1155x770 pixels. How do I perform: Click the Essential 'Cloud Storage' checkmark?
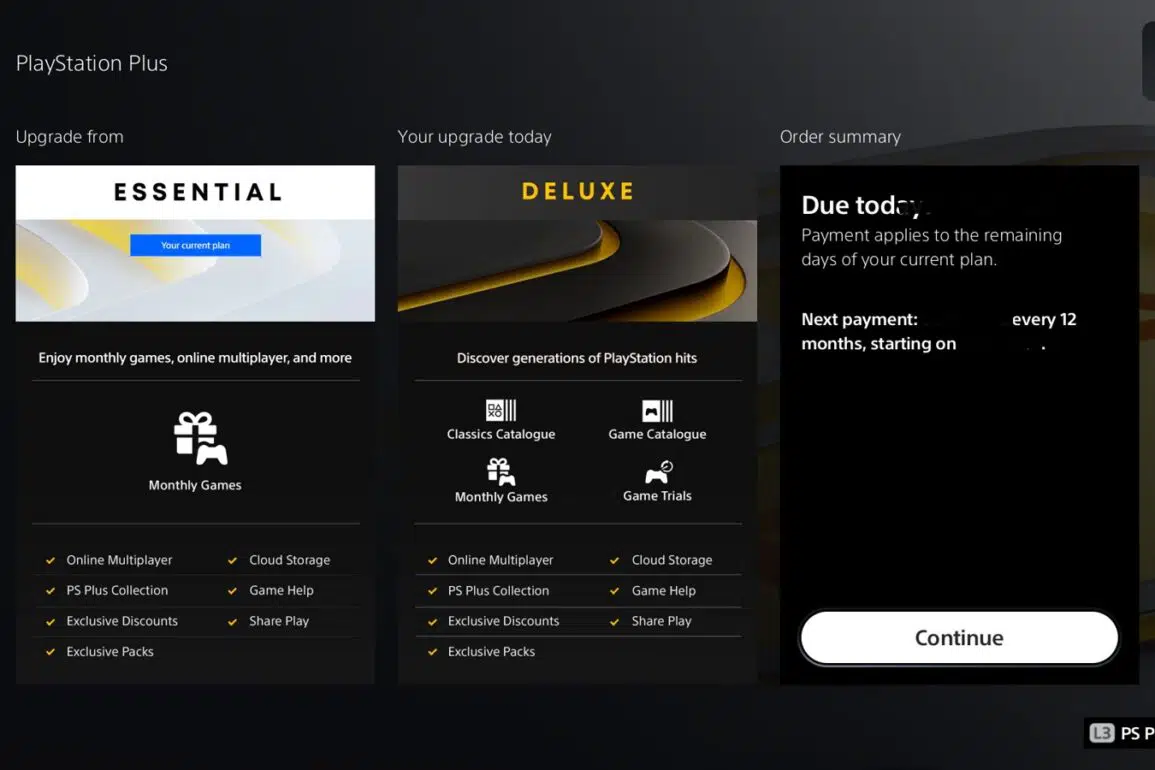(x=232, y=561)
